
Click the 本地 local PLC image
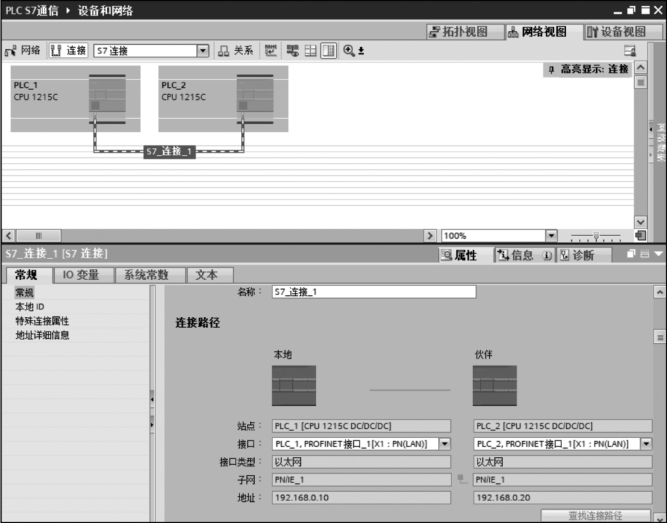pyautogui.click(x=294, y=386)
